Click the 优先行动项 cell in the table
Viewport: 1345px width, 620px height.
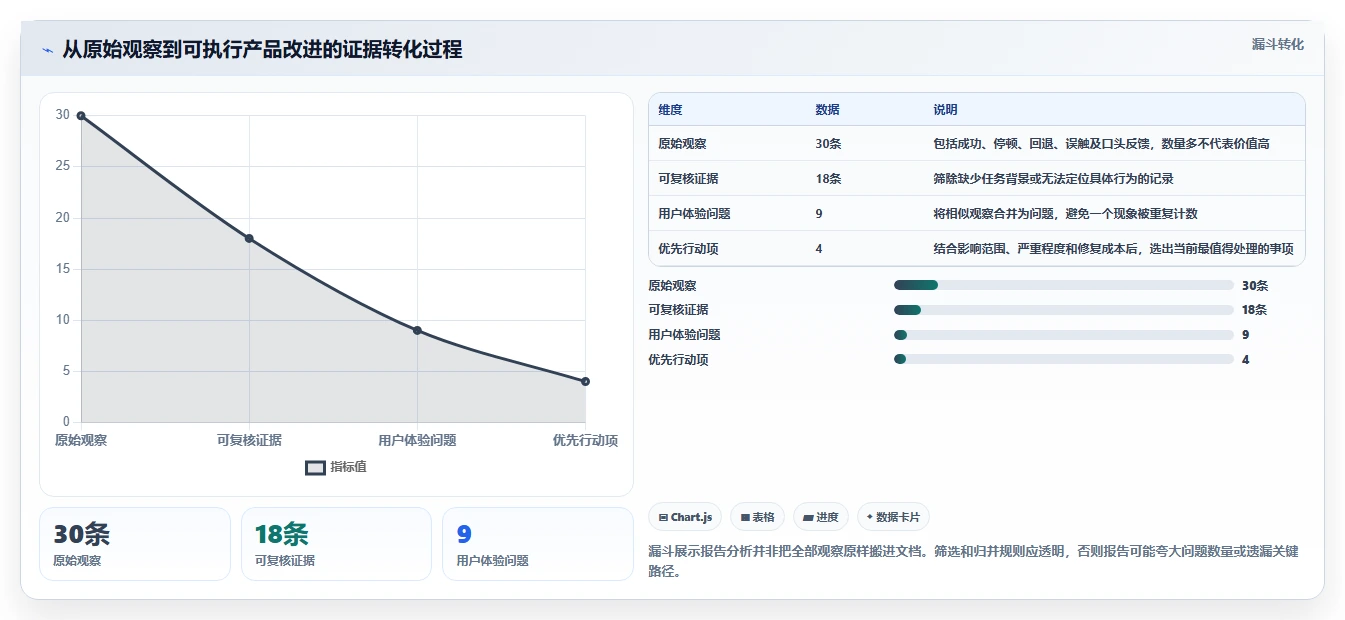coord(688,249)
